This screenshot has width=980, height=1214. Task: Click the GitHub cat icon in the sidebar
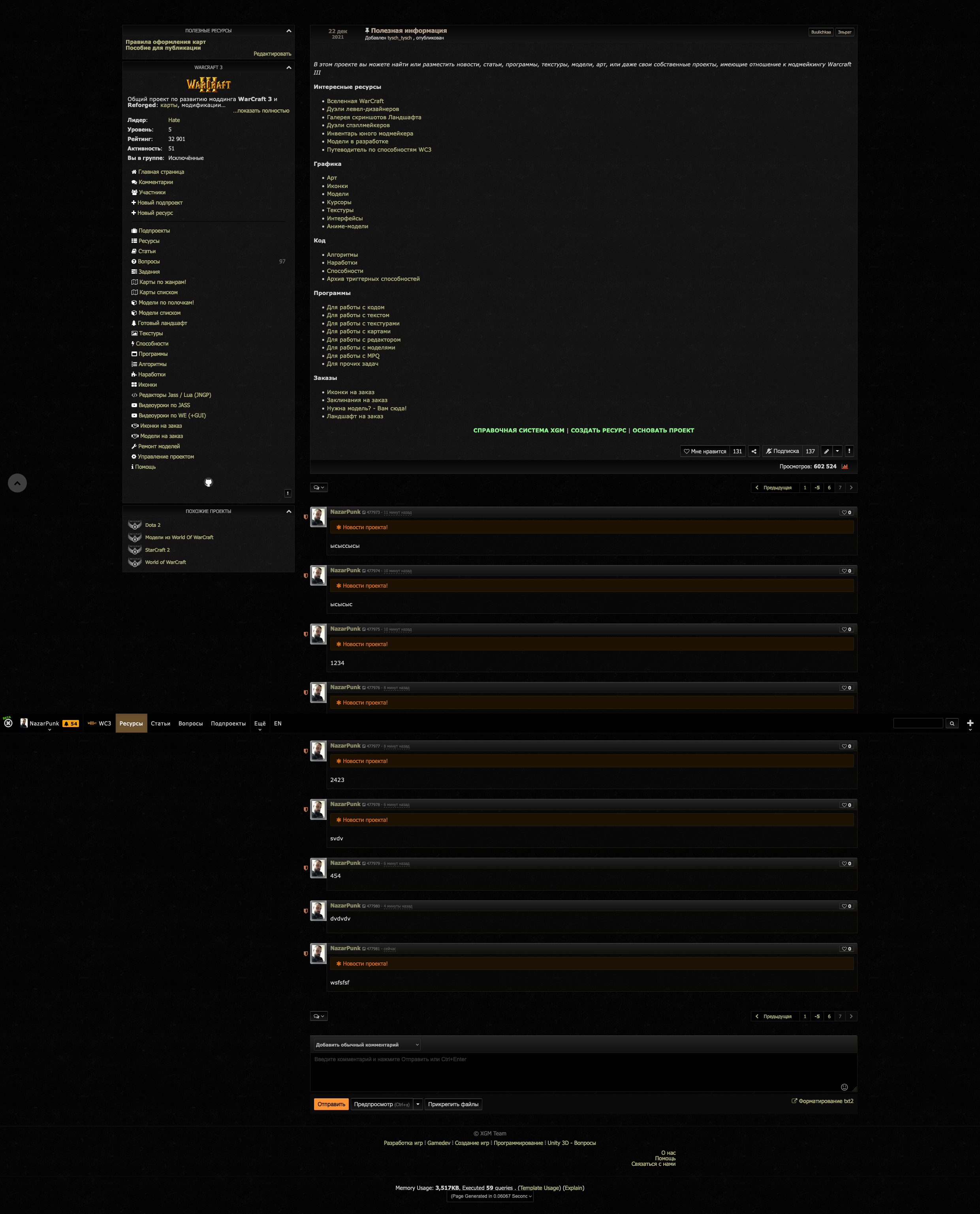208,482
